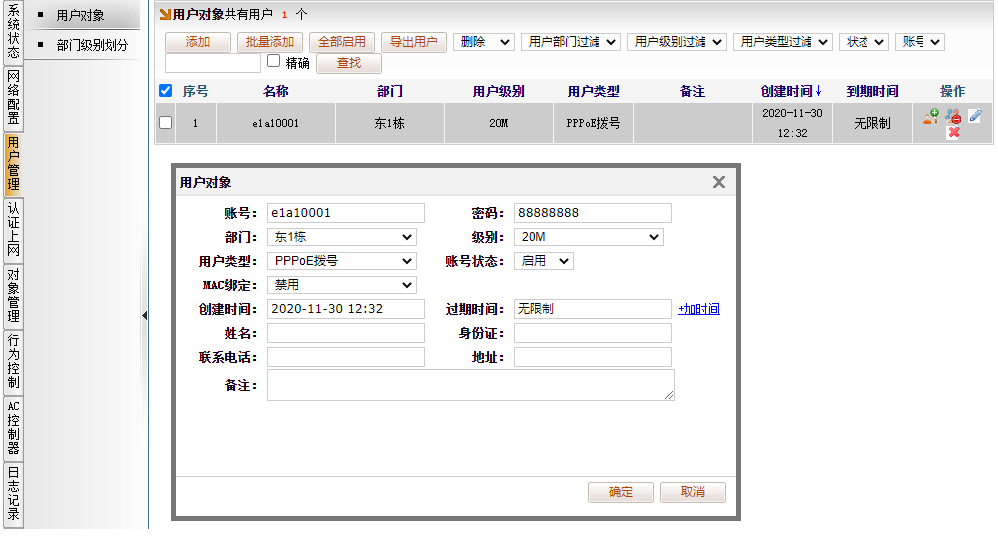Click the +加时间 link

(x=699, y=309)
